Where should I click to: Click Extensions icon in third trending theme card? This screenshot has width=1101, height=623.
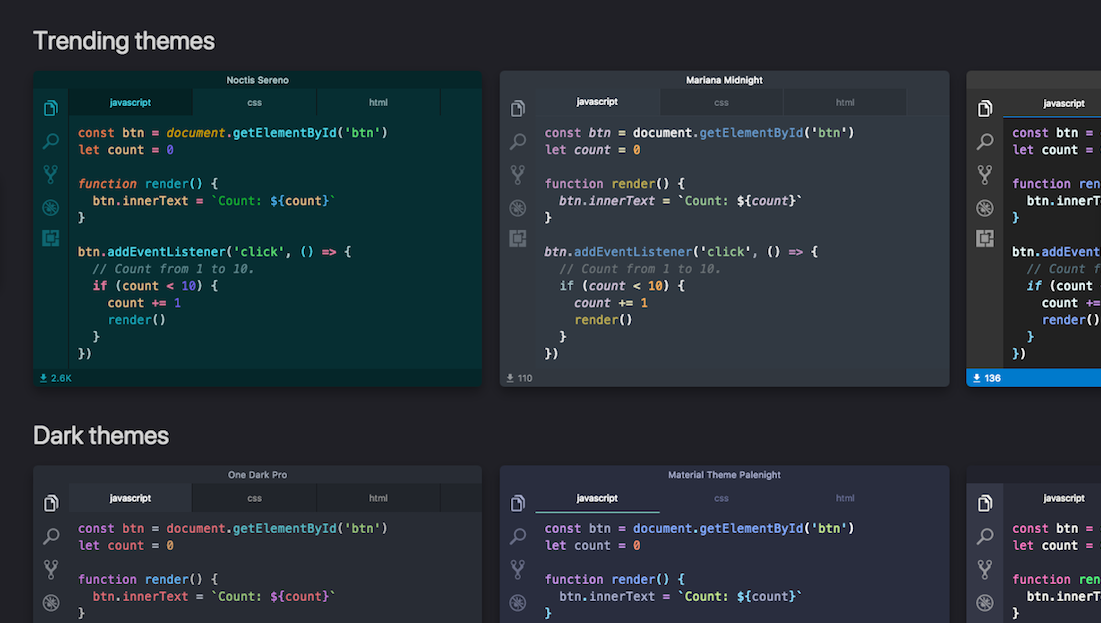(985, 238)
